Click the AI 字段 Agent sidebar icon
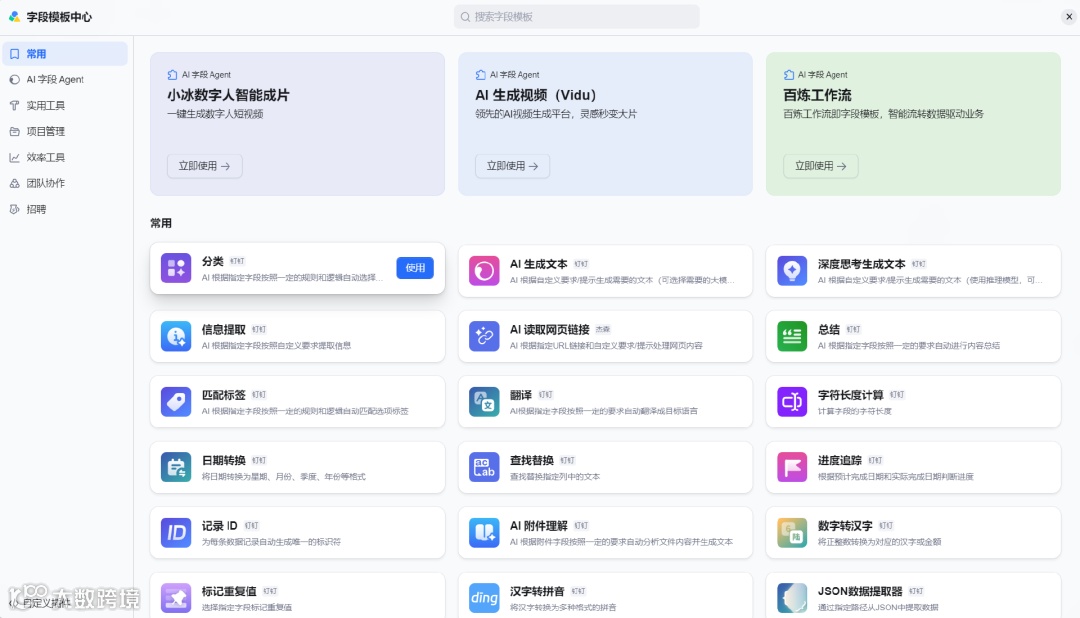This screenshot has height=618, width=1080. click(14, 80)
